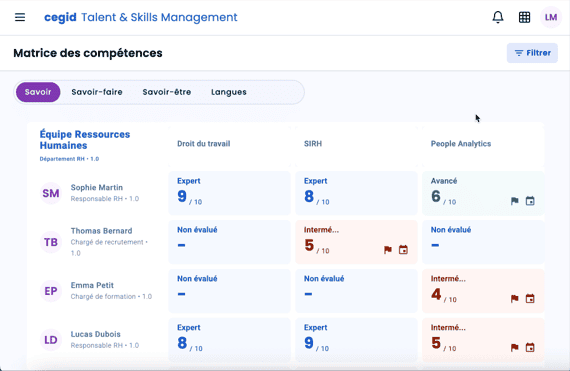Click flag icon in Emma Petit's People Analytics cell
Viewport: 570px width, 371px height.
tap(514, 299)
